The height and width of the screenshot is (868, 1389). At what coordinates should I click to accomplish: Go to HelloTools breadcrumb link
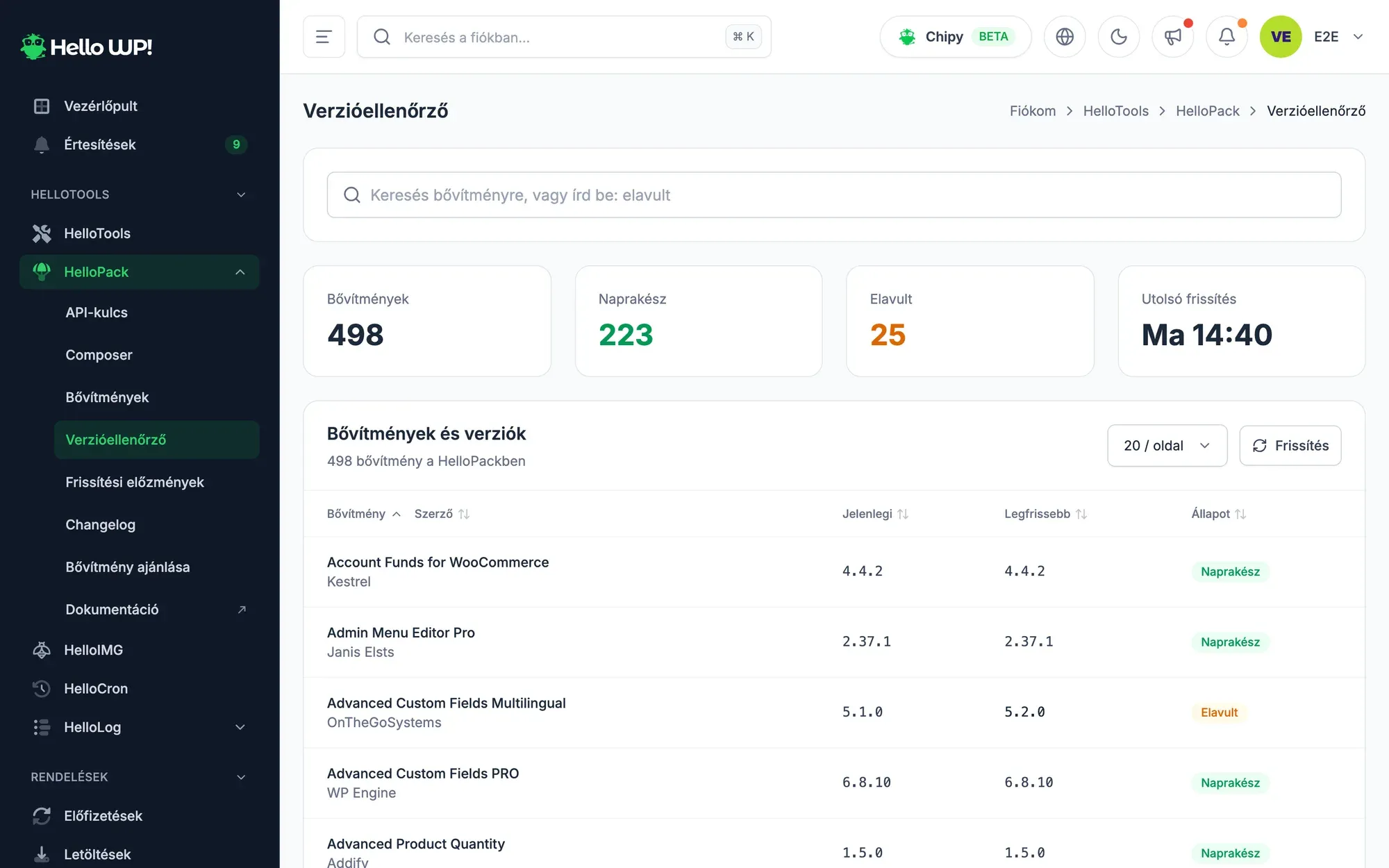1115,111
